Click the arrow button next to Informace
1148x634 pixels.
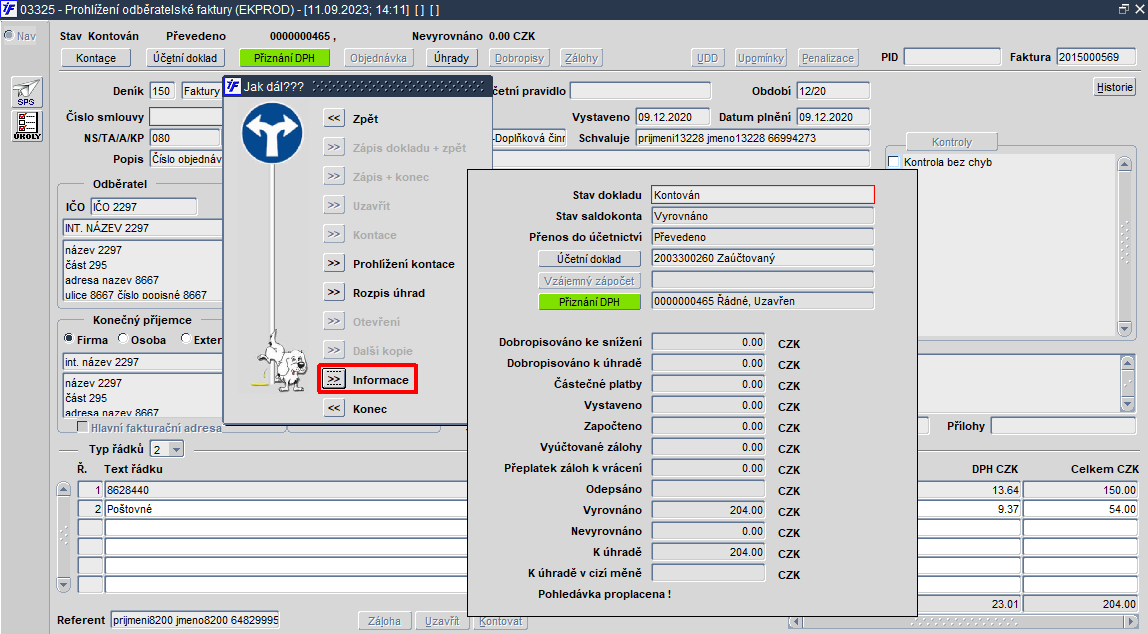[x=334, y=379]
